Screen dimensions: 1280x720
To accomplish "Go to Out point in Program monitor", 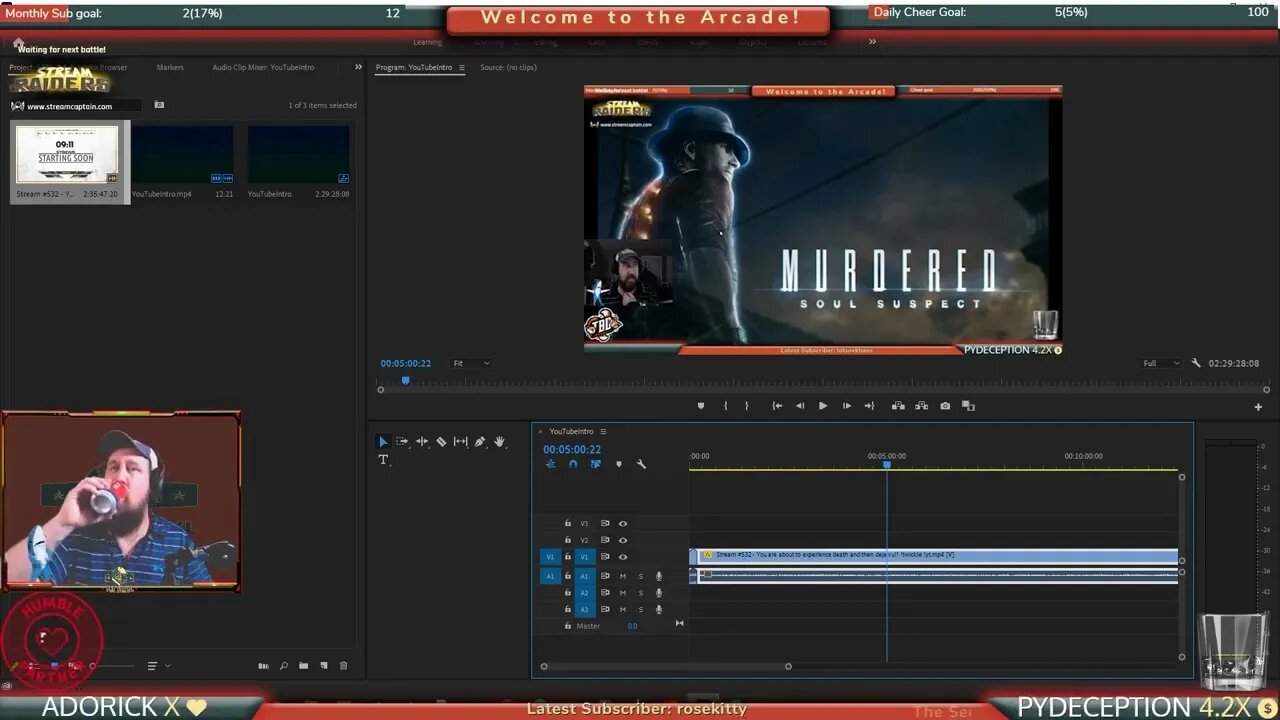I will (x=869, y=406).
